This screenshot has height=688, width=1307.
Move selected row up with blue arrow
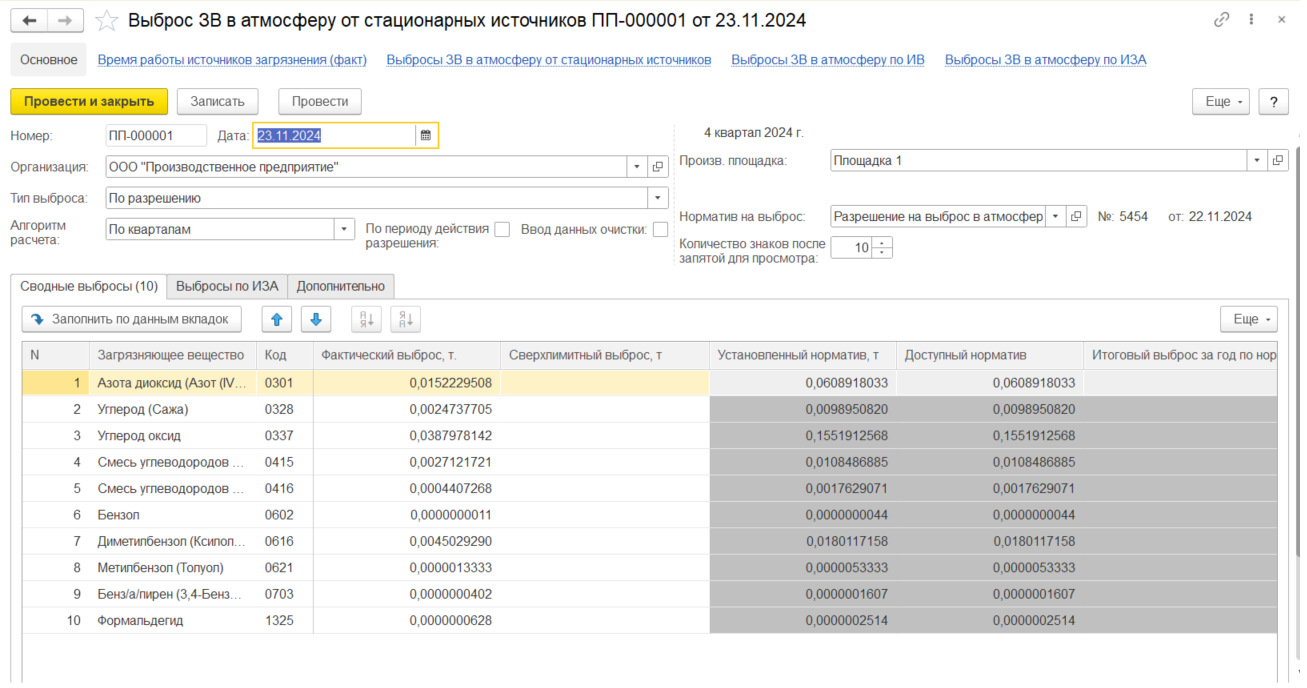click(x=277, y=319)
